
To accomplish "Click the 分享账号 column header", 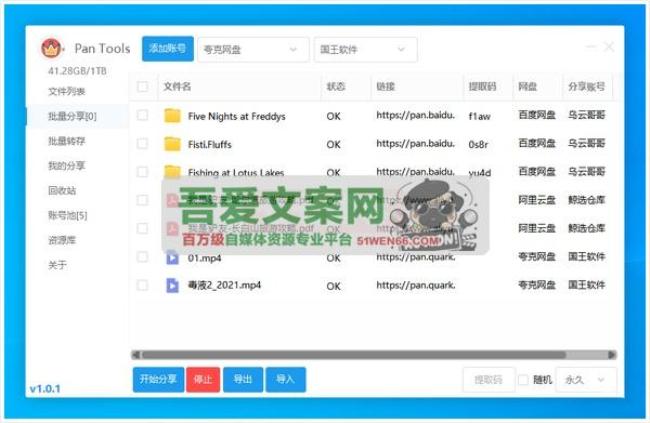I will click(586, 86).
